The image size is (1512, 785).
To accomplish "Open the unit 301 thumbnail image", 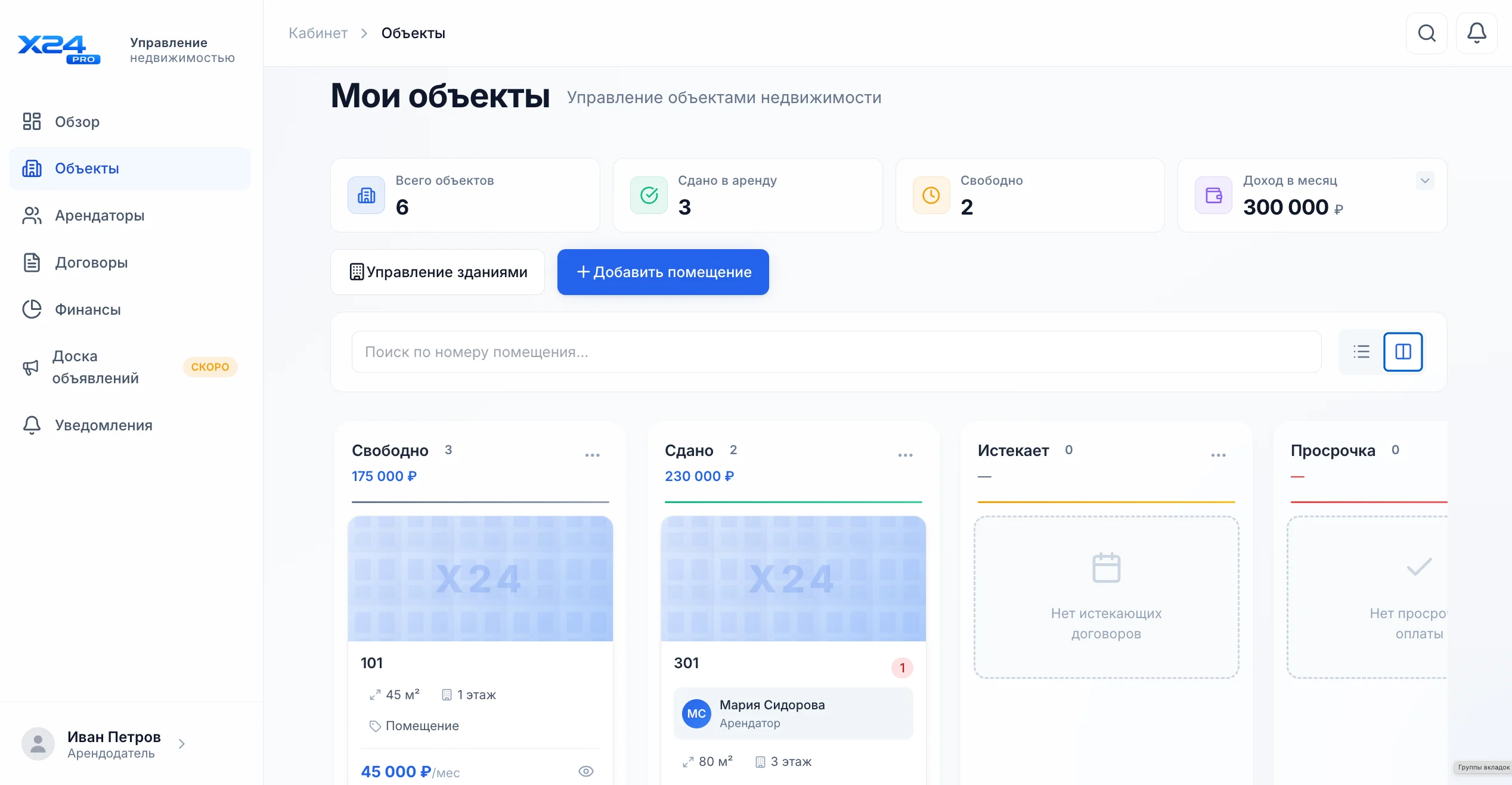I will (x=793, y=579).
